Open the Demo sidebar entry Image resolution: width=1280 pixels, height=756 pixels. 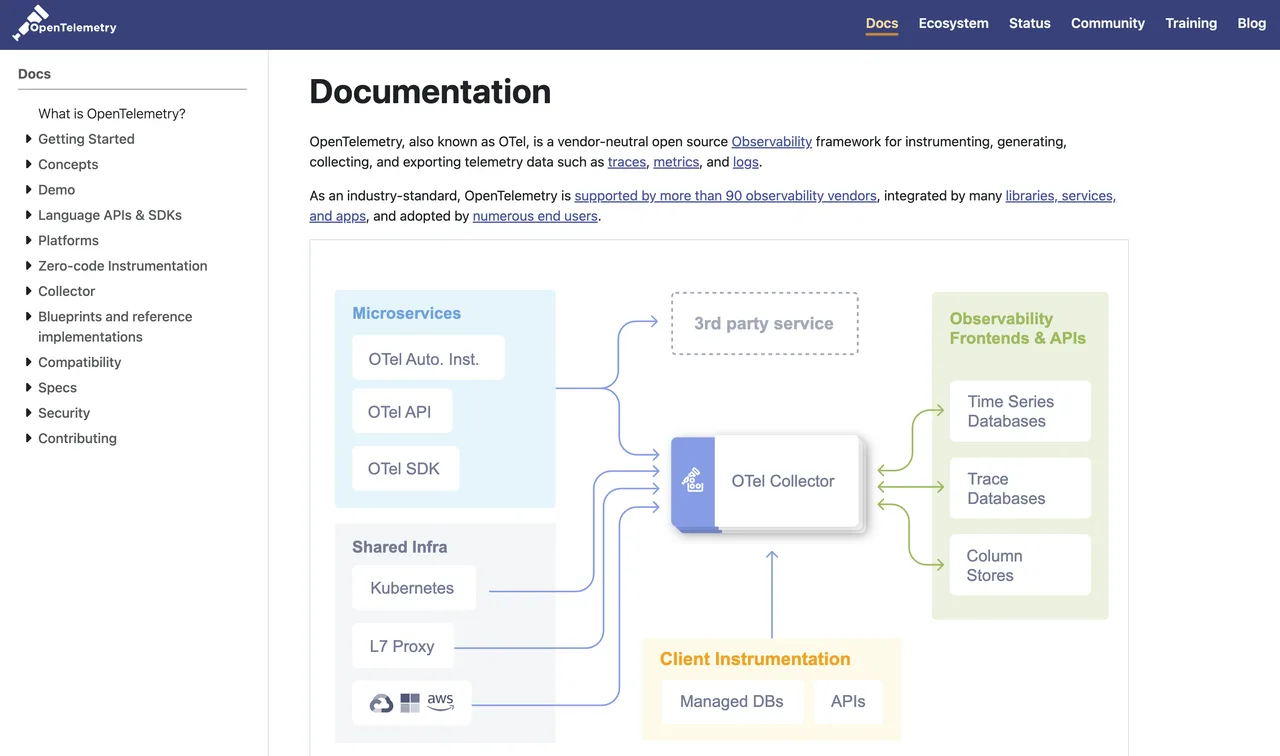coord(57,189)
